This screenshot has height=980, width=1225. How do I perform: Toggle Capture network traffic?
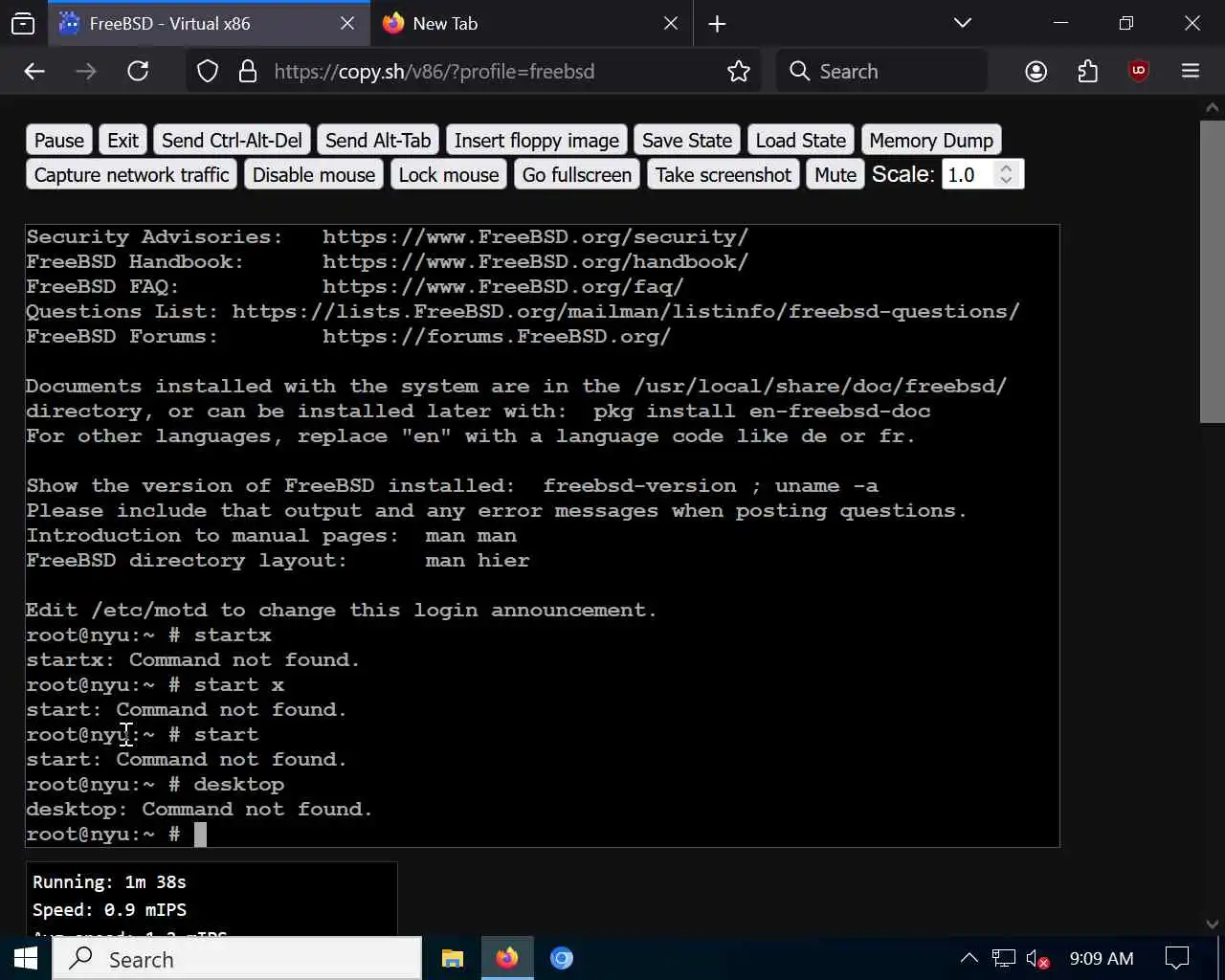pyautogui.click(x=132, y=175)
